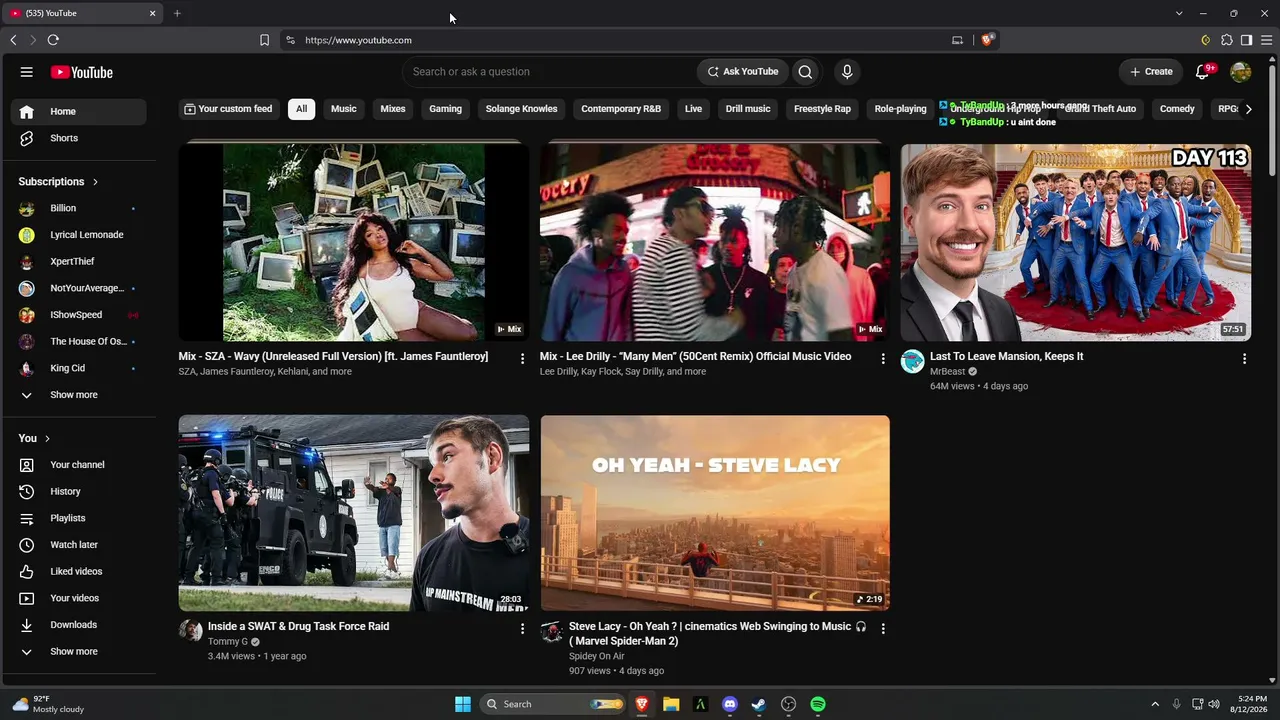This screenshot has height=720, width=1280.
Task: Open the IShowSpeed subscription
Action: point(79,315)
